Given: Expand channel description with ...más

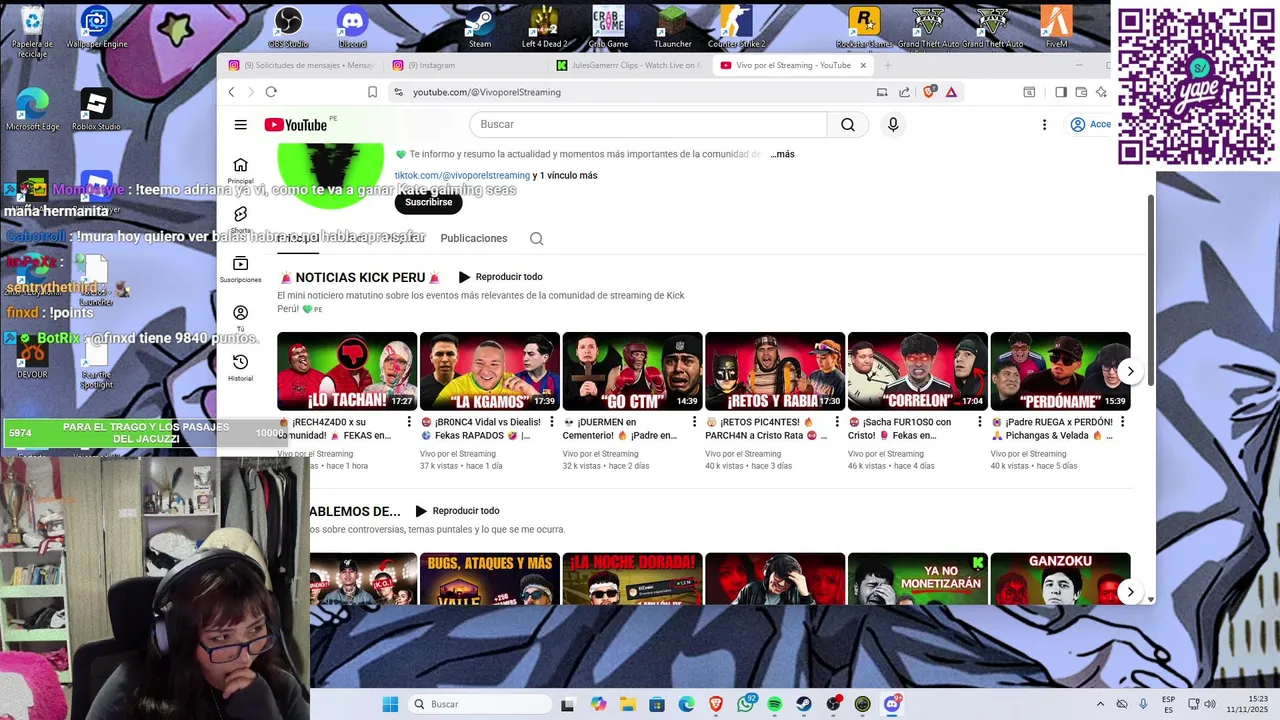Looking at the screenshot, I should 782,154.
